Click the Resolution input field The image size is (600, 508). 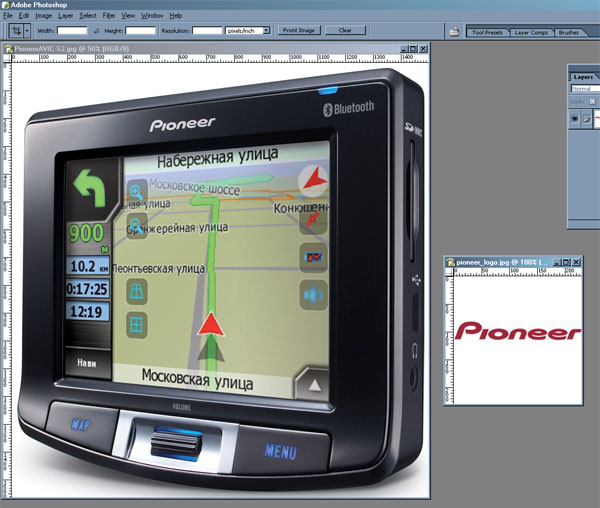tap(207, 31)
